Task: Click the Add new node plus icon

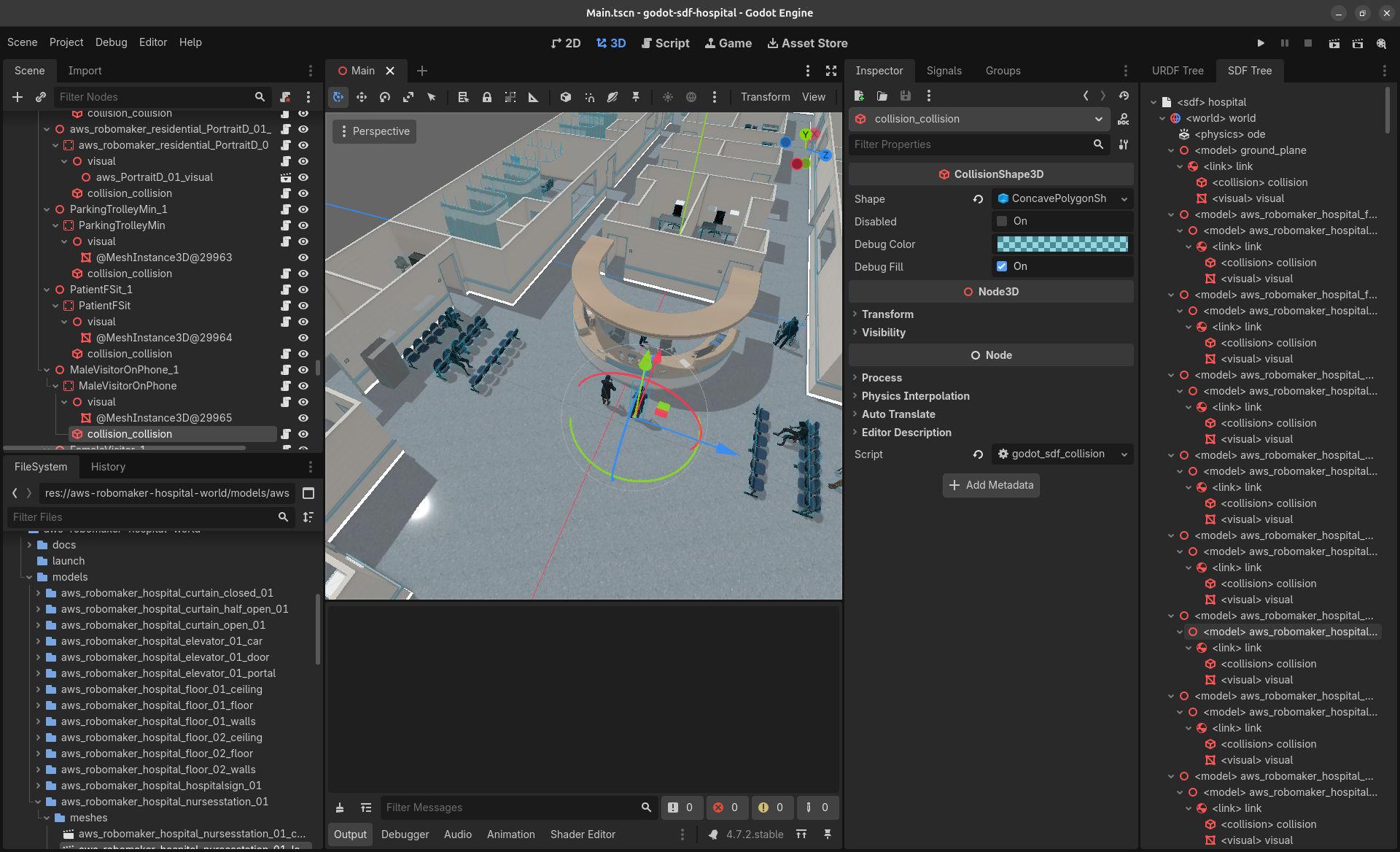Action: pyautogui.click(x=17, y=97)
